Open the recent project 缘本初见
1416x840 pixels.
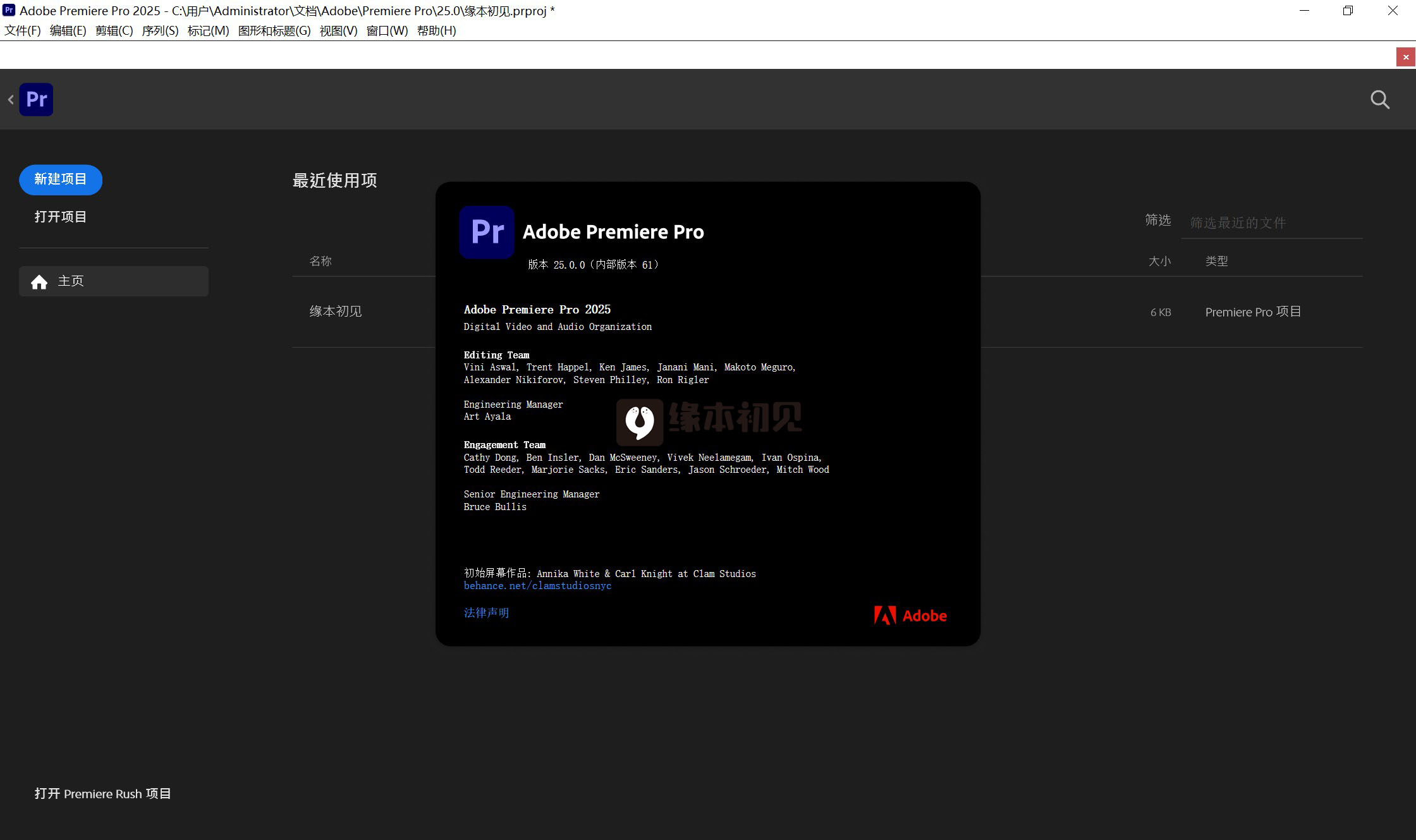coord(336,312)
